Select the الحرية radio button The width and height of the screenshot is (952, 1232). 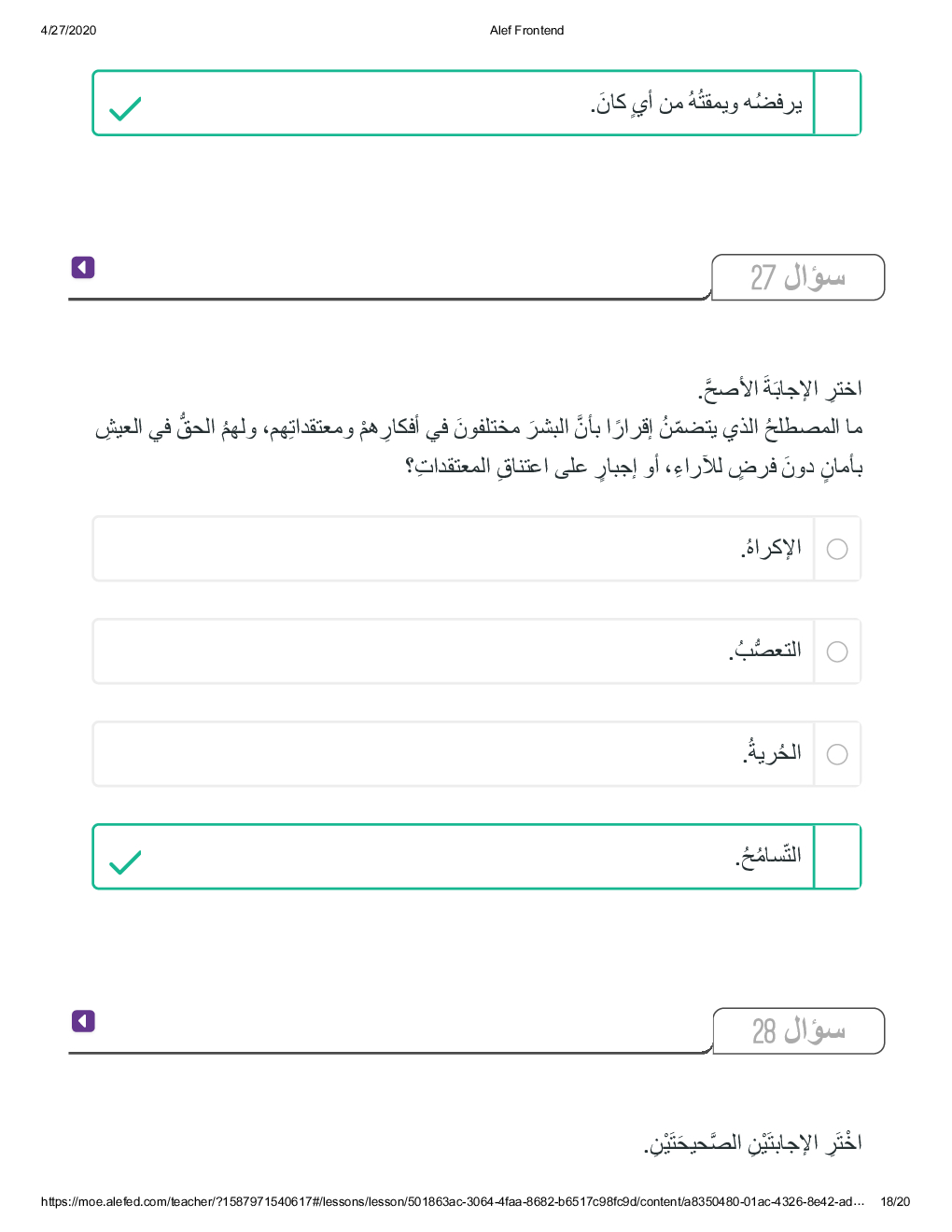[837, 754]
